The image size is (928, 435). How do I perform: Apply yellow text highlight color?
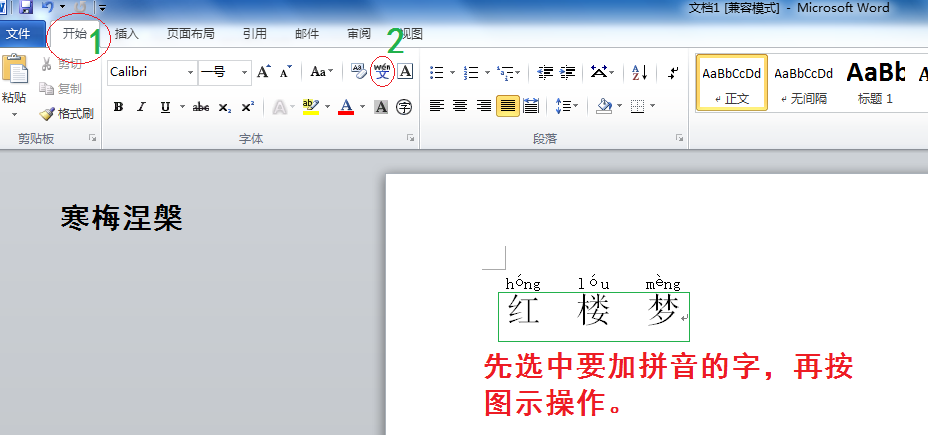tap(311, 107)
